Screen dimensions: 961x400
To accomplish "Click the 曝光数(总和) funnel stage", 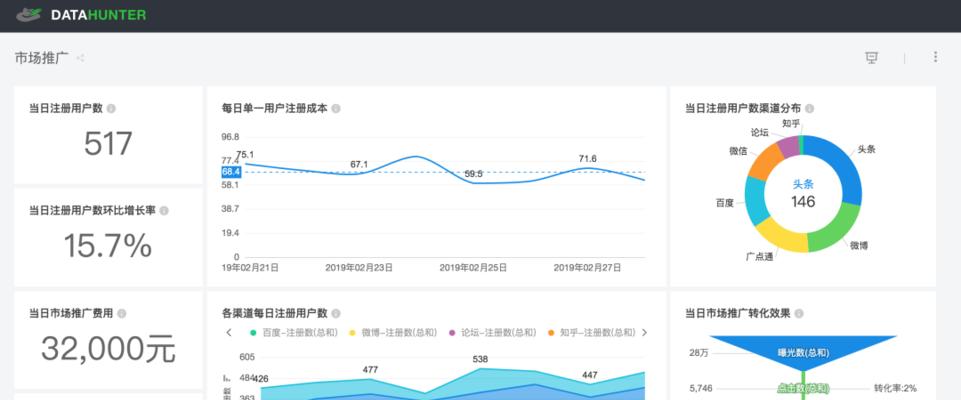I will tap(803, 351).
